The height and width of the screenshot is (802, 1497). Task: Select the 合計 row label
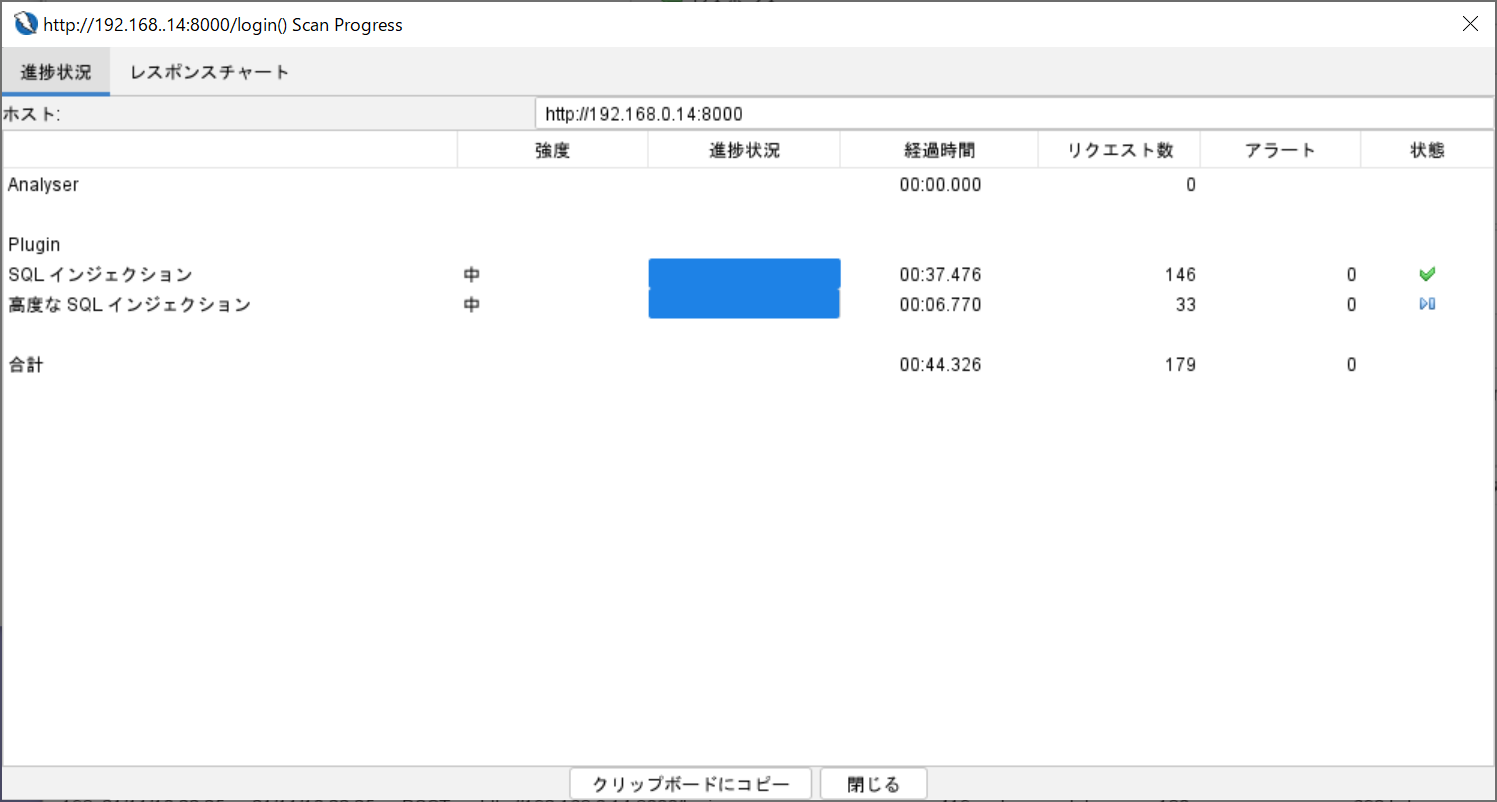pyautogui.click(x=26, y=365)
